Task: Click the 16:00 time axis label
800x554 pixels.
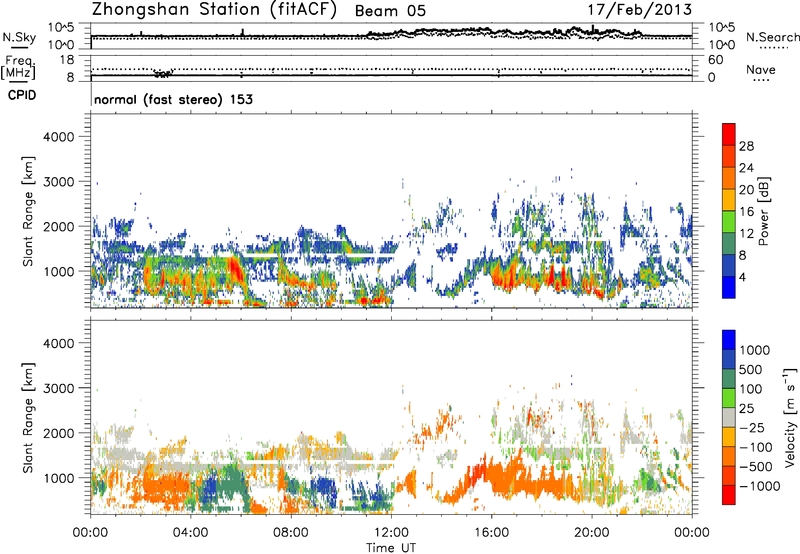Action: click(x=491, y=533)
